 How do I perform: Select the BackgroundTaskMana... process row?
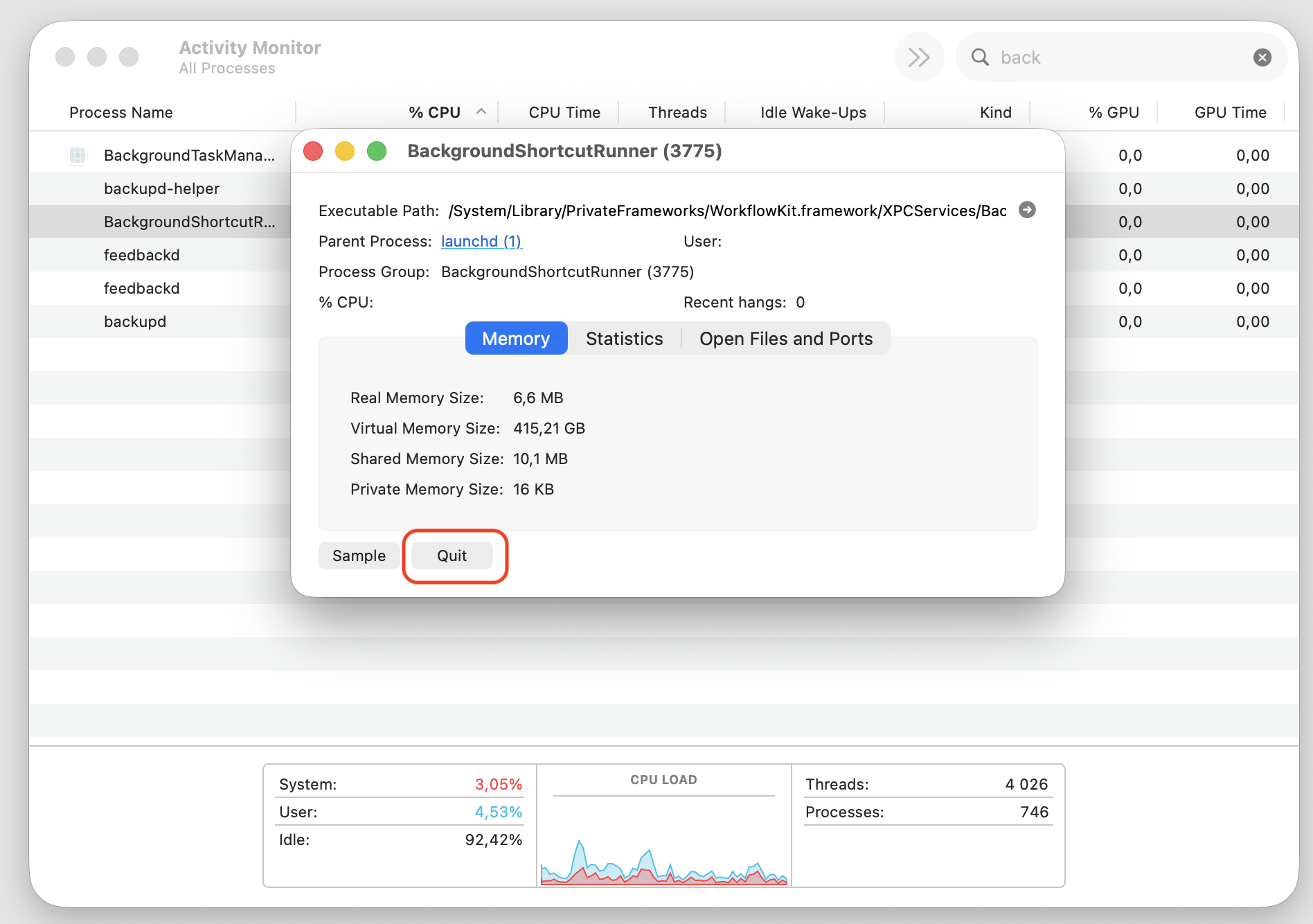tap(160, 155)
